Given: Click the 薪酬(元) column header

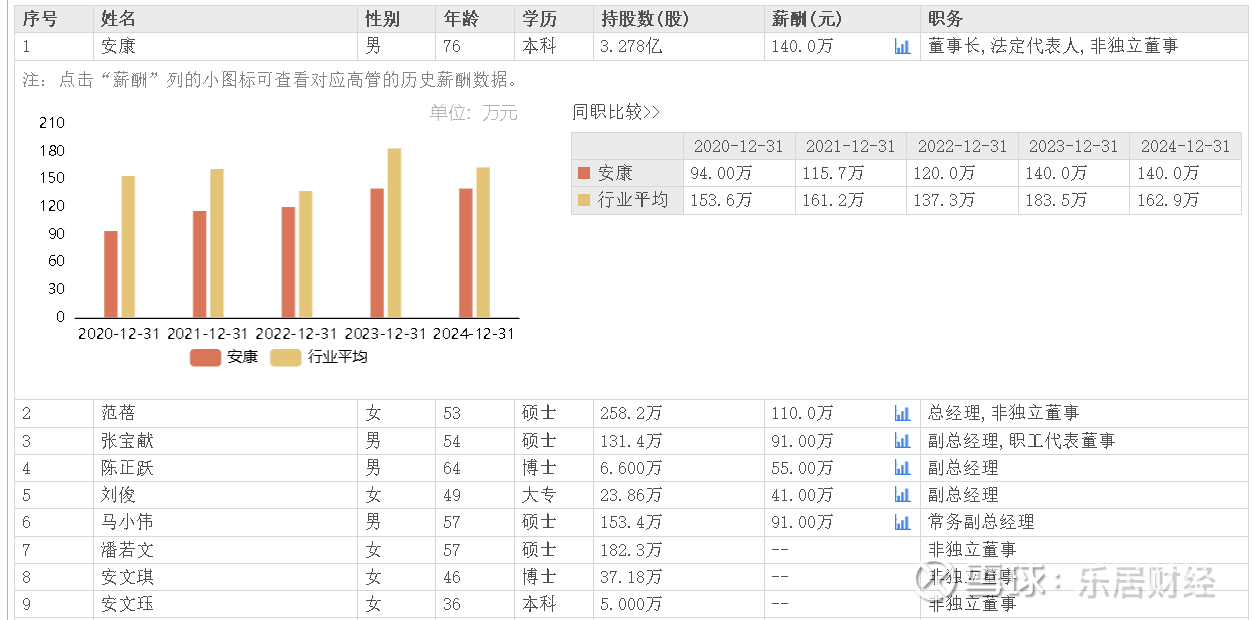Looking at the screenshot, I should pos(809,19).
